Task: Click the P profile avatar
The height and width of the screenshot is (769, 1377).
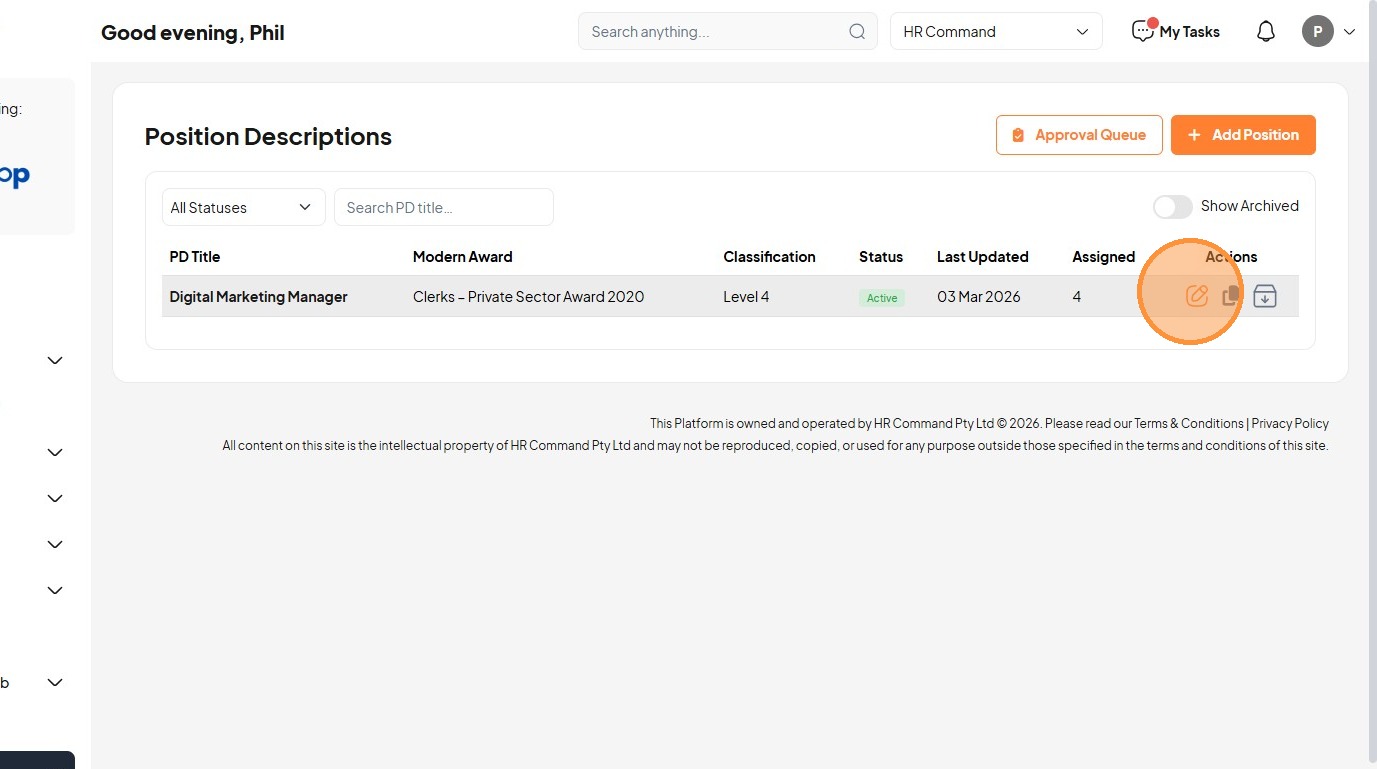Action: coord(1317,32)
